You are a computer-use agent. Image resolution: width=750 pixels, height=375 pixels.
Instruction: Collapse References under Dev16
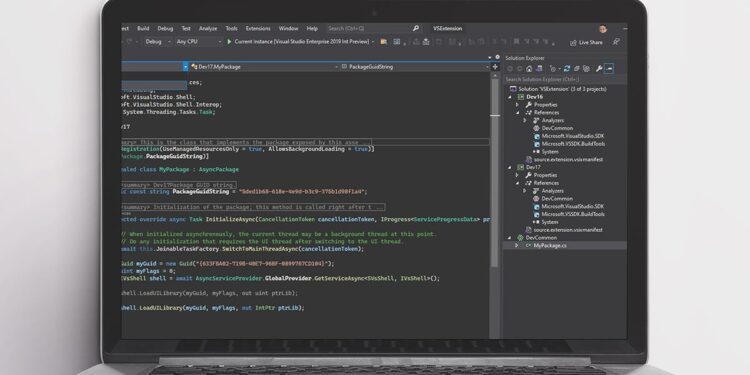pos(517,112)
